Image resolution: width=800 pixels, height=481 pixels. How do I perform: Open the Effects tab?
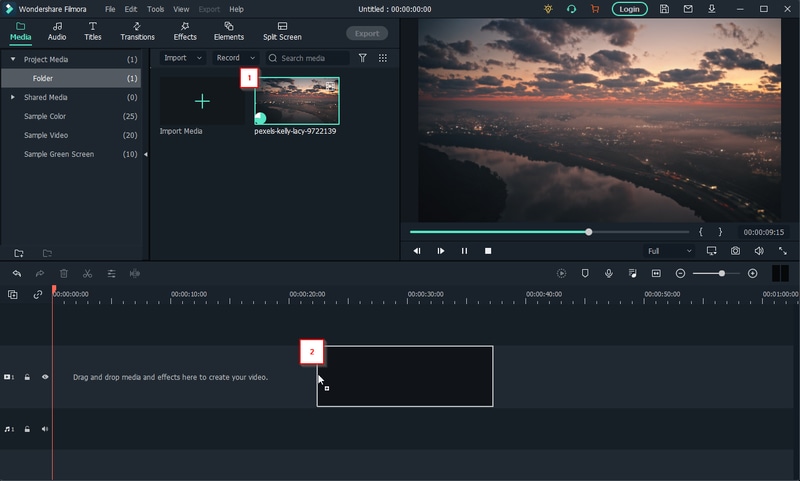pyautogui.click(x=185, y=31)
